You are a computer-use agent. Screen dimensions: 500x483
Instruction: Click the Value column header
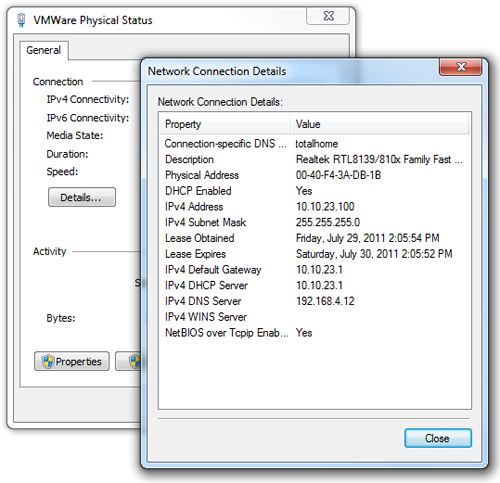379,124
